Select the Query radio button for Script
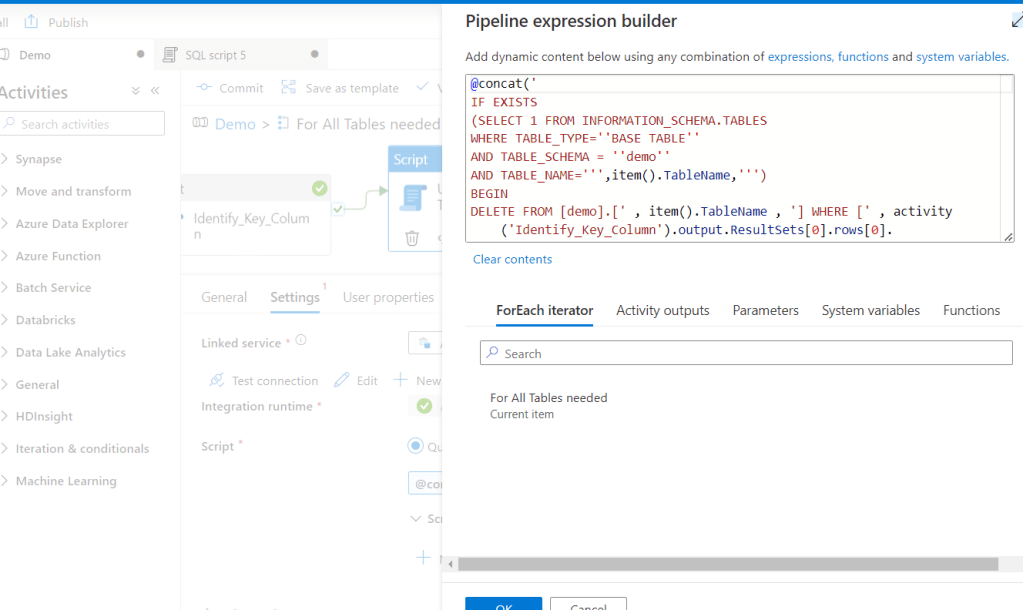The image size is (1023, 610). coord(415,446)
